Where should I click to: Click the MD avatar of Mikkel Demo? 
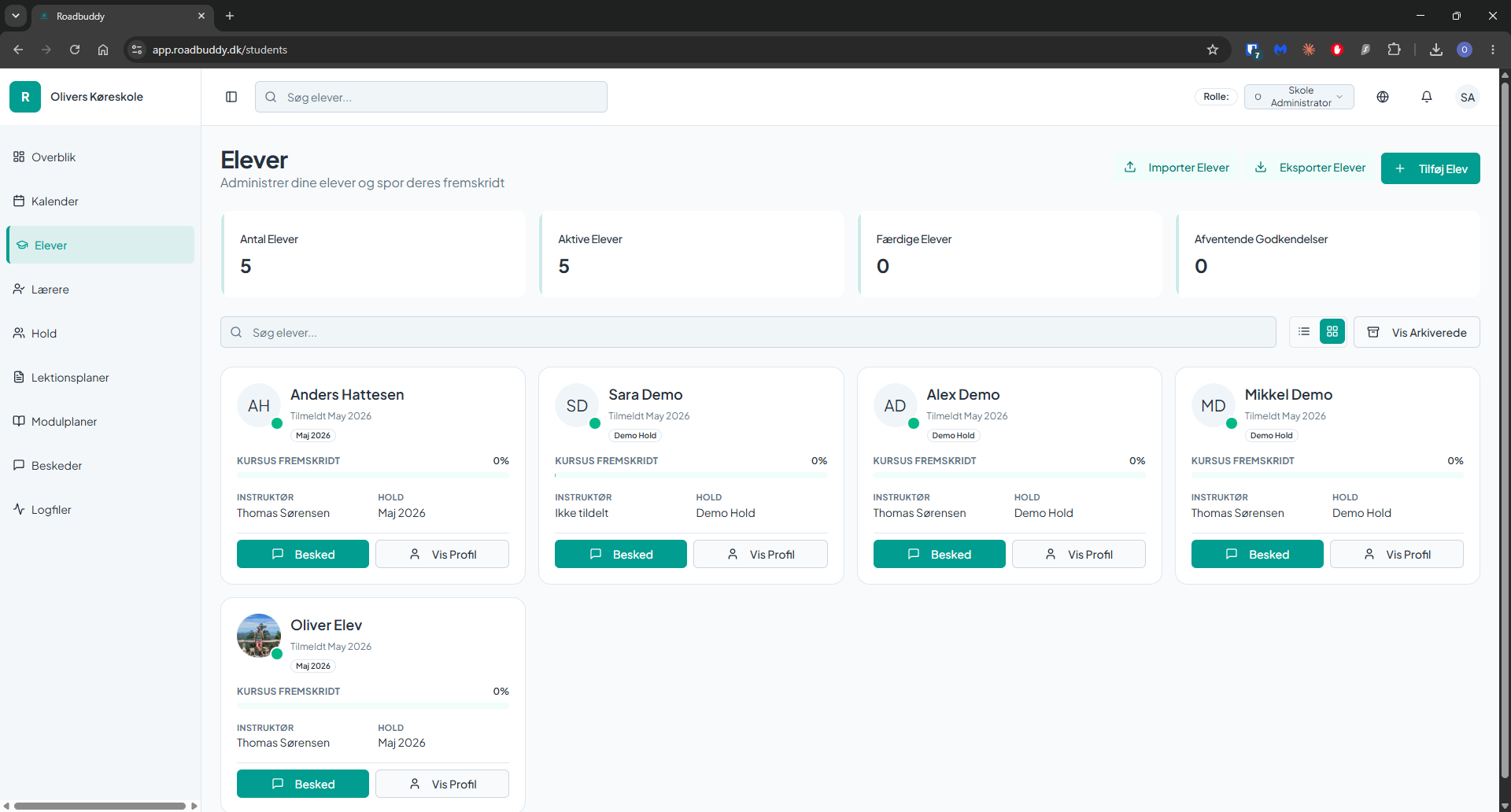pos(1214,405)
